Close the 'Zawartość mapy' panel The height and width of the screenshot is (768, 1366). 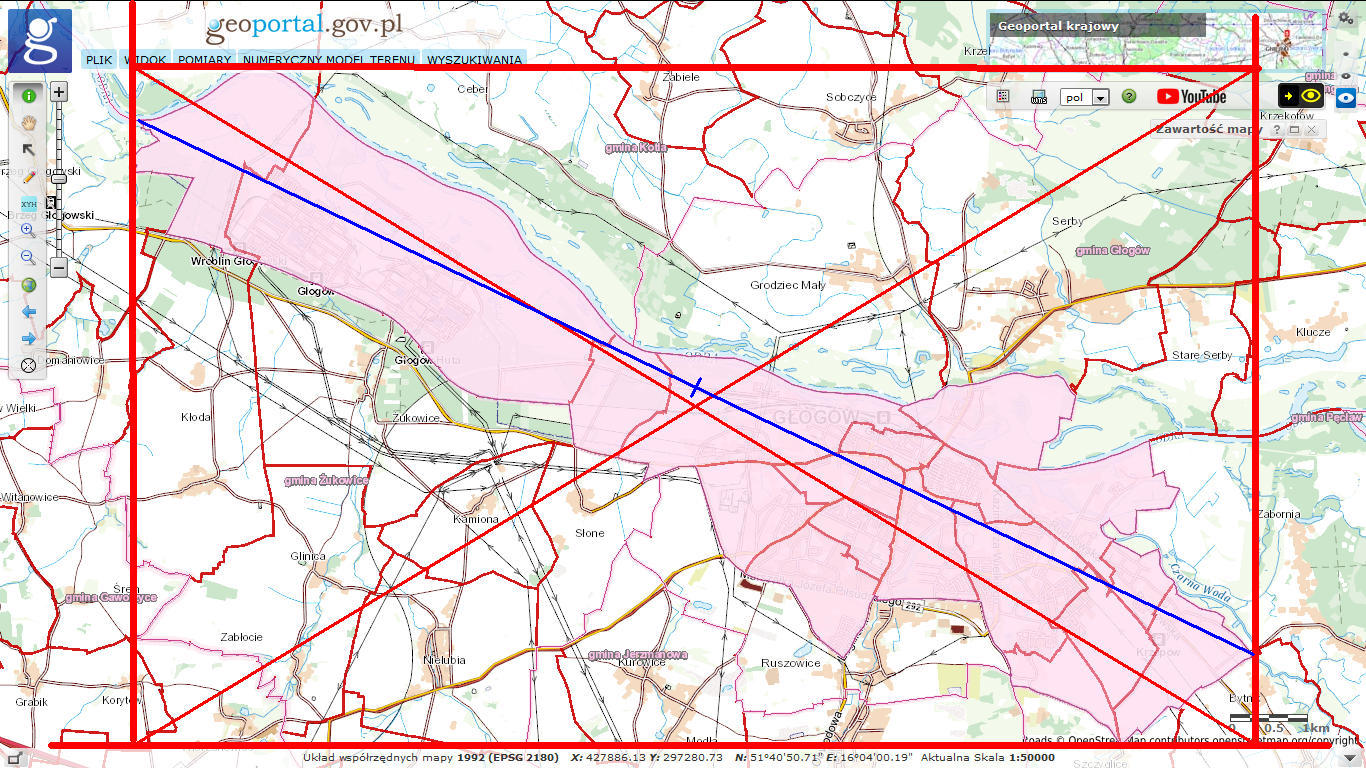click(1311, 130)
